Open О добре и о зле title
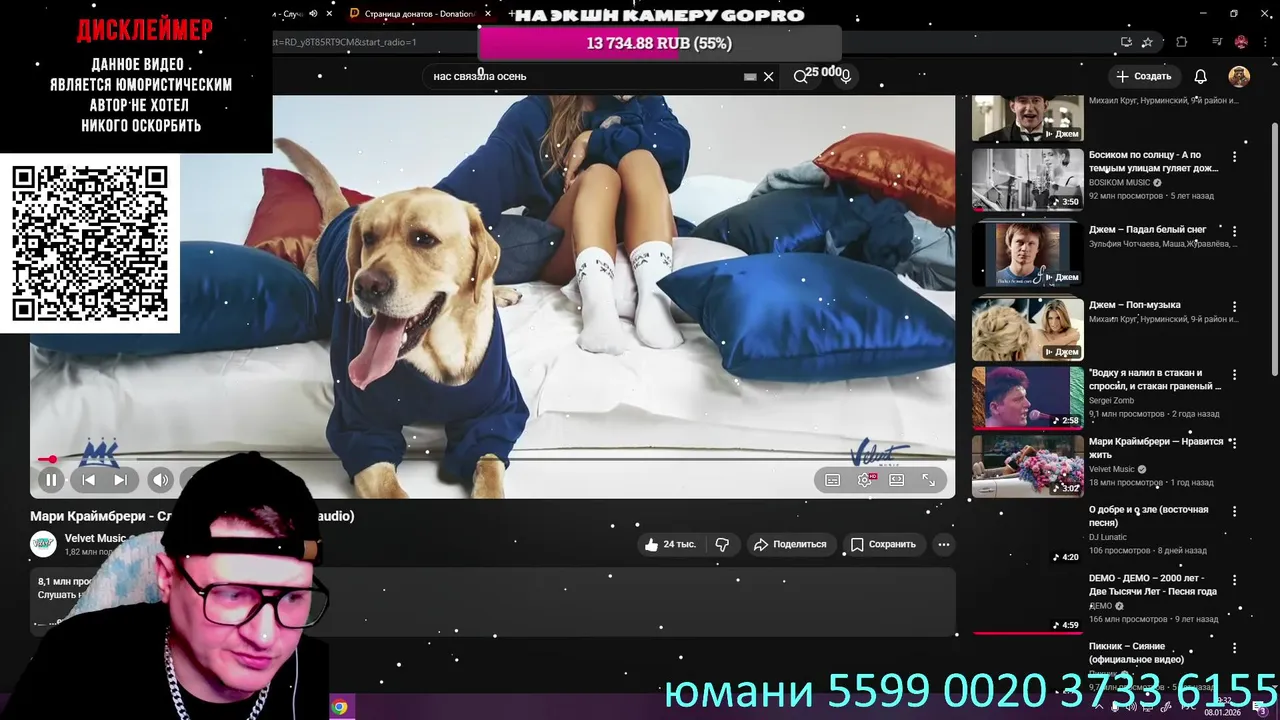1280x720 pixels. click(1149, 516)
